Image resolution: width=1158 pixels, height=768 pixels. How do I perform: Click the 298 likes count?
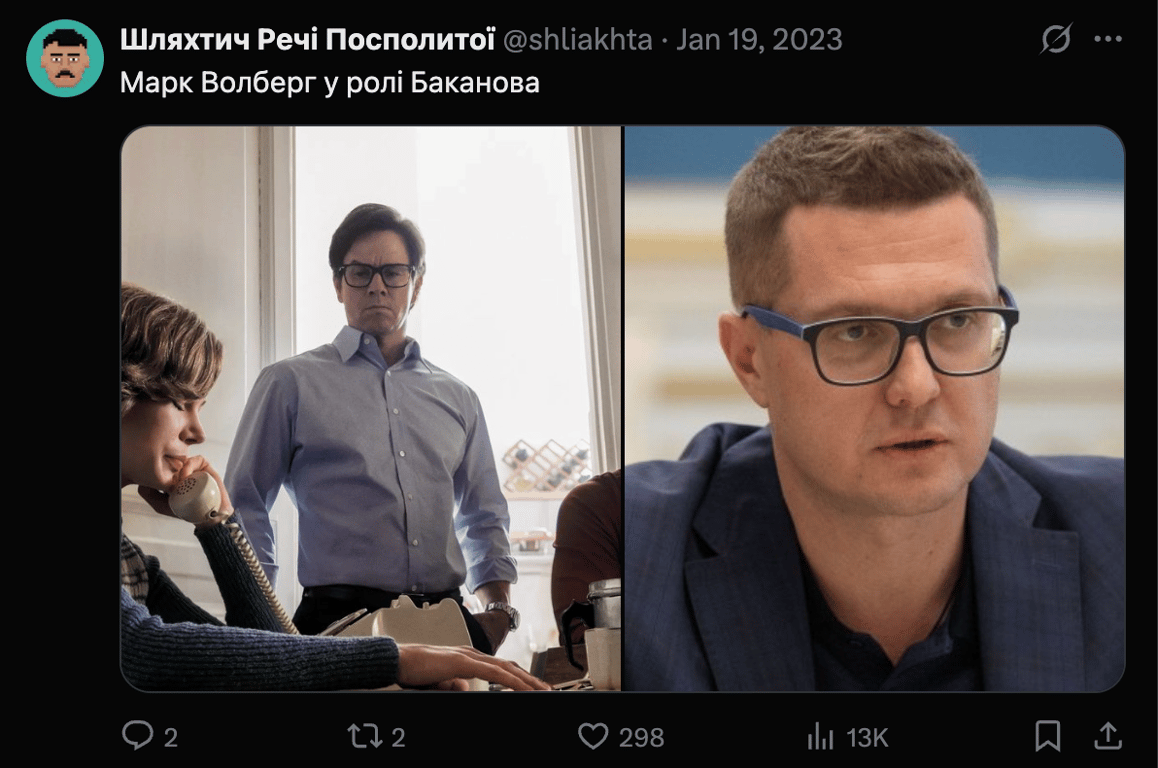click(642, 737)
